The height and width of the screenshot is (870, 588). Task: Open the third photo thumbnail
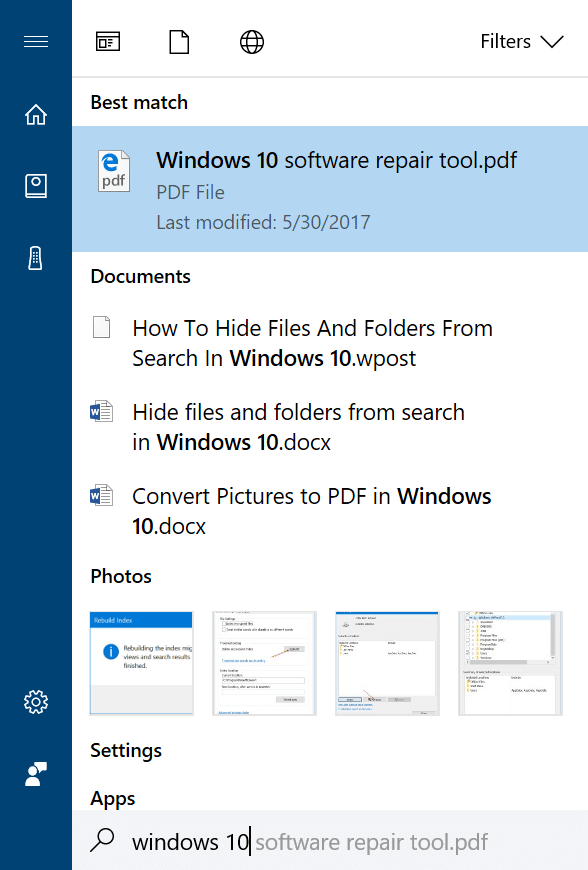(x=387, y=663)
